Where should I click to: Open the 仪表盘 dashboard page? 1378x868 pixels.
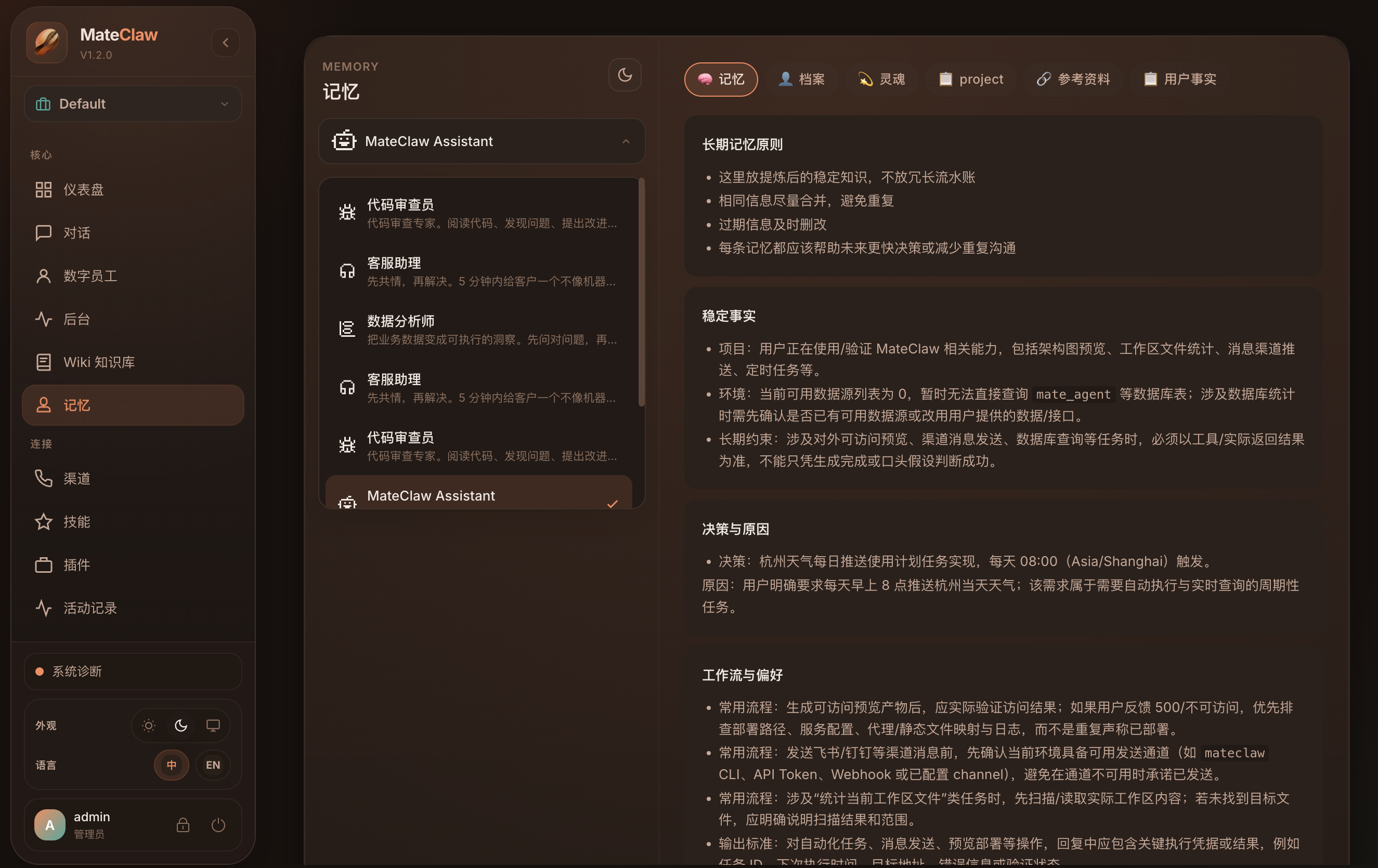click(133, 189)
